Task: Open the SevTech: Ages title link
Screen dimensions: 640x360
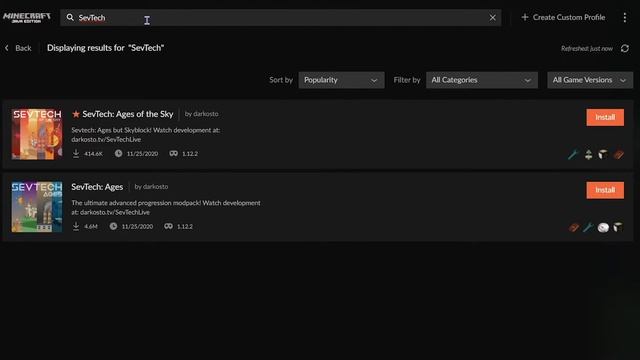Action: tap(97, 187)
